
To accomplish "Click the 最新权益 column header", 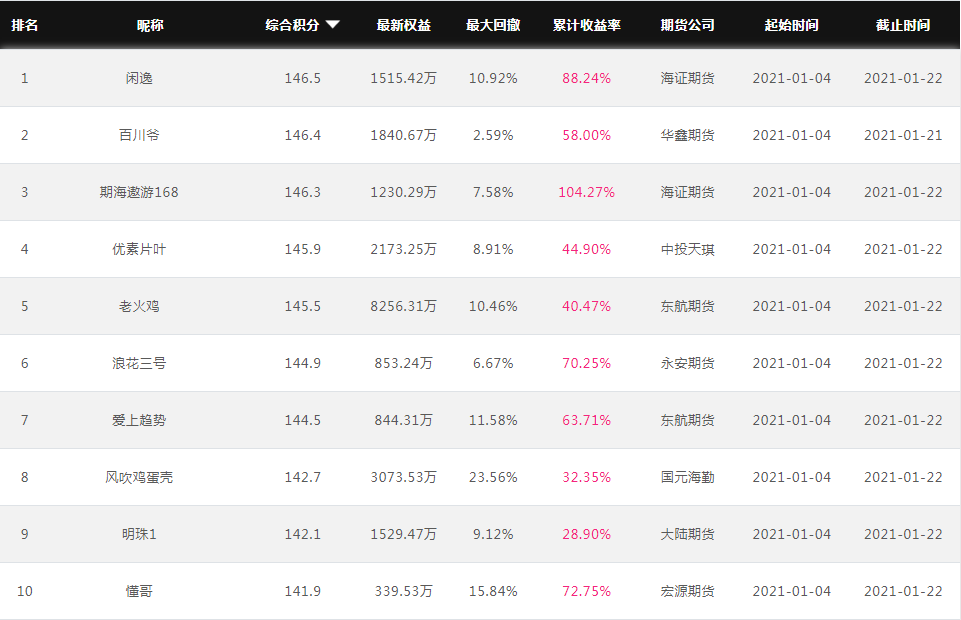I will [x=403, y=25].
